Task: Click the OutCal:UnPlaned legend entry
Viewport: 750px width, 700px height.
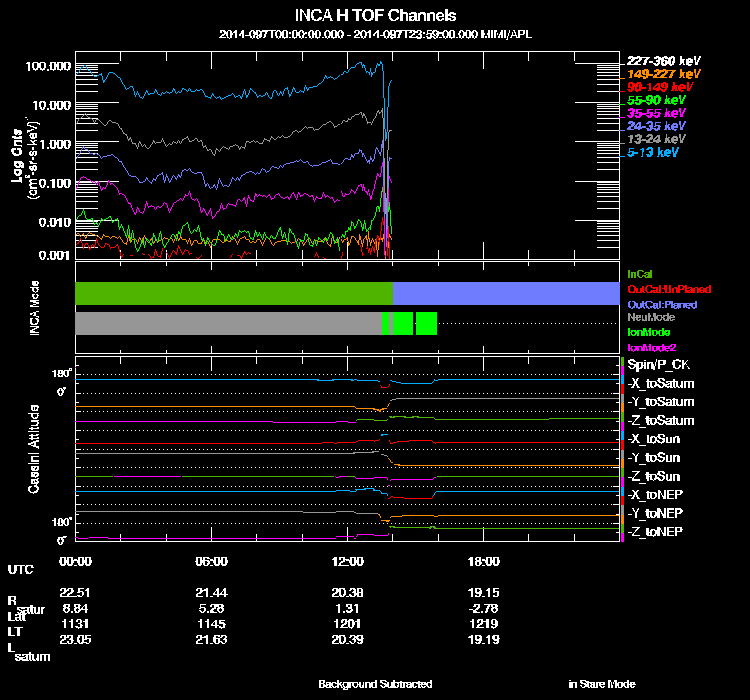Action: pos(669,289)
